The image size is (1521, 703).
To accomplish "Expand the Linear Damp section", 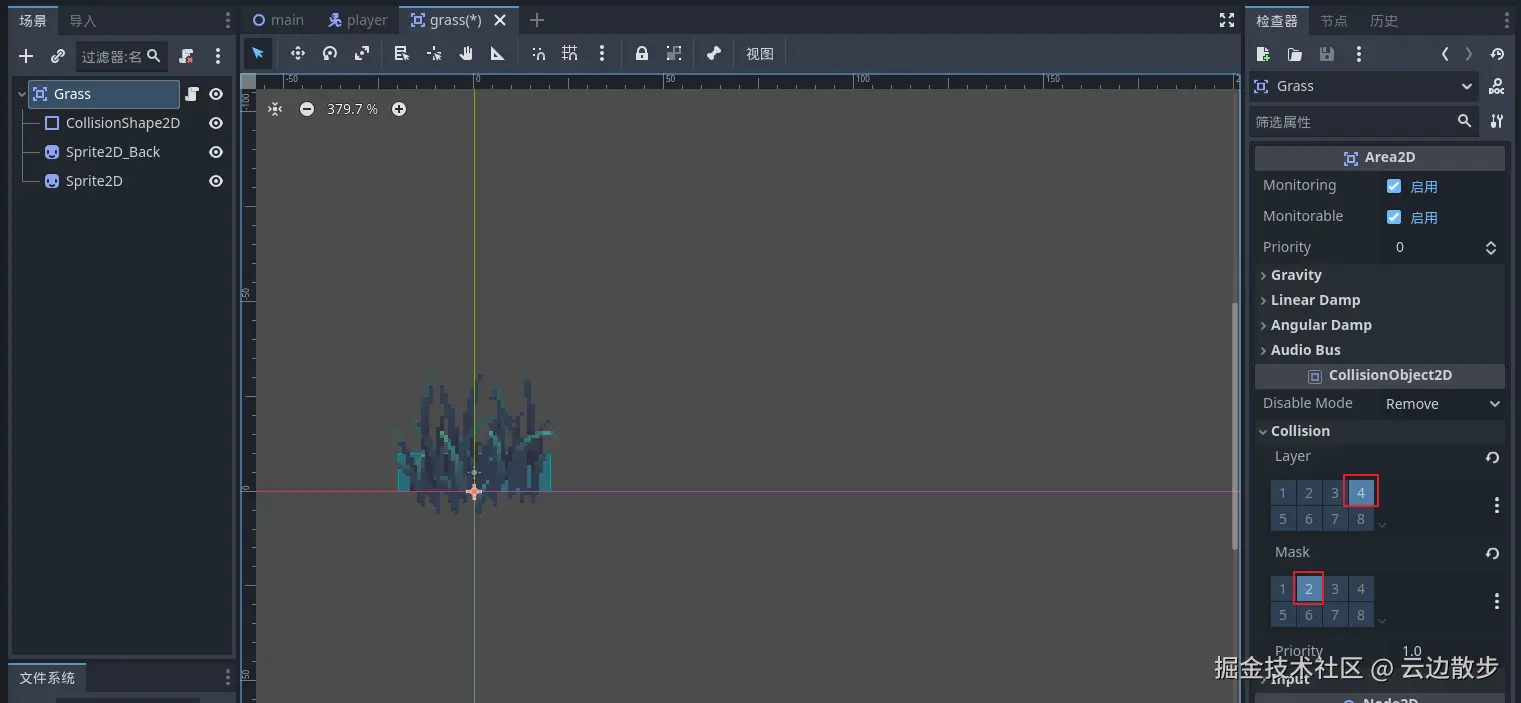I will click(x=1314, y=300).
